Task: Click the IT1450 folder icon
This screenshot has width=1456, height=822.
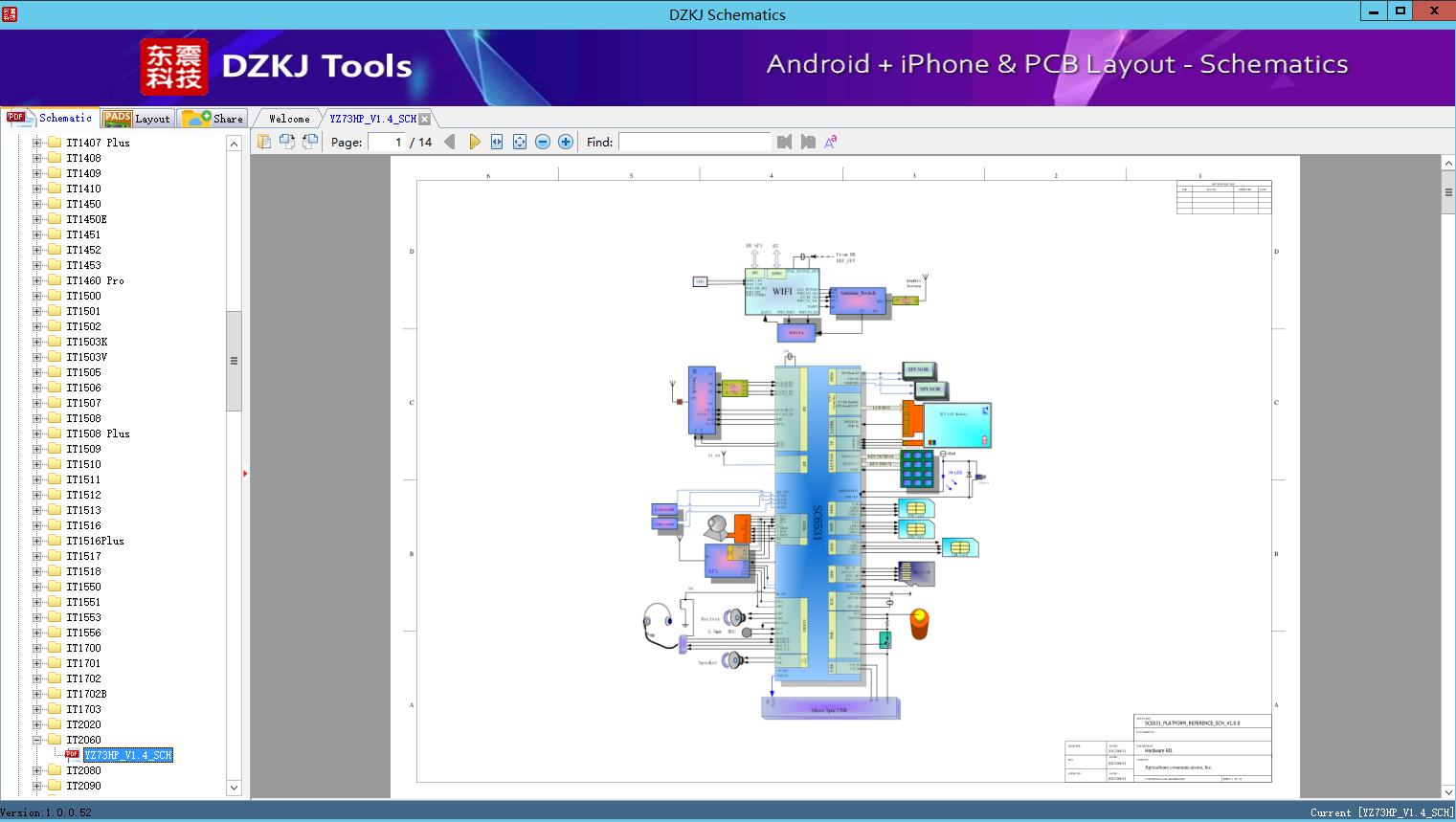Action: point(54,204)
